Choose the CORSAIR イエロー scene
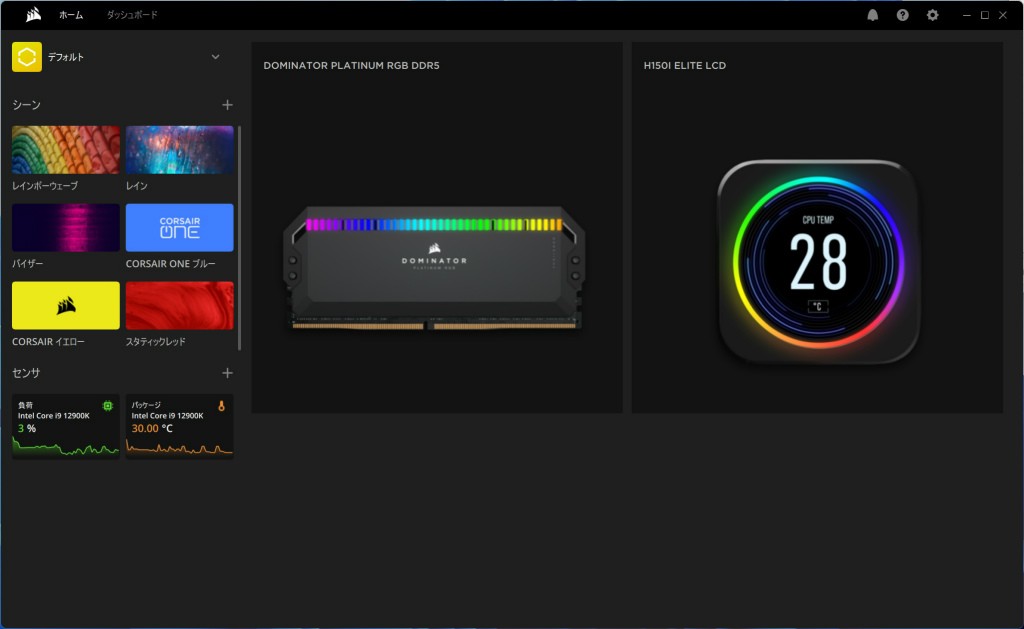This screenshot has width=1024, height=629. point(66,305)
